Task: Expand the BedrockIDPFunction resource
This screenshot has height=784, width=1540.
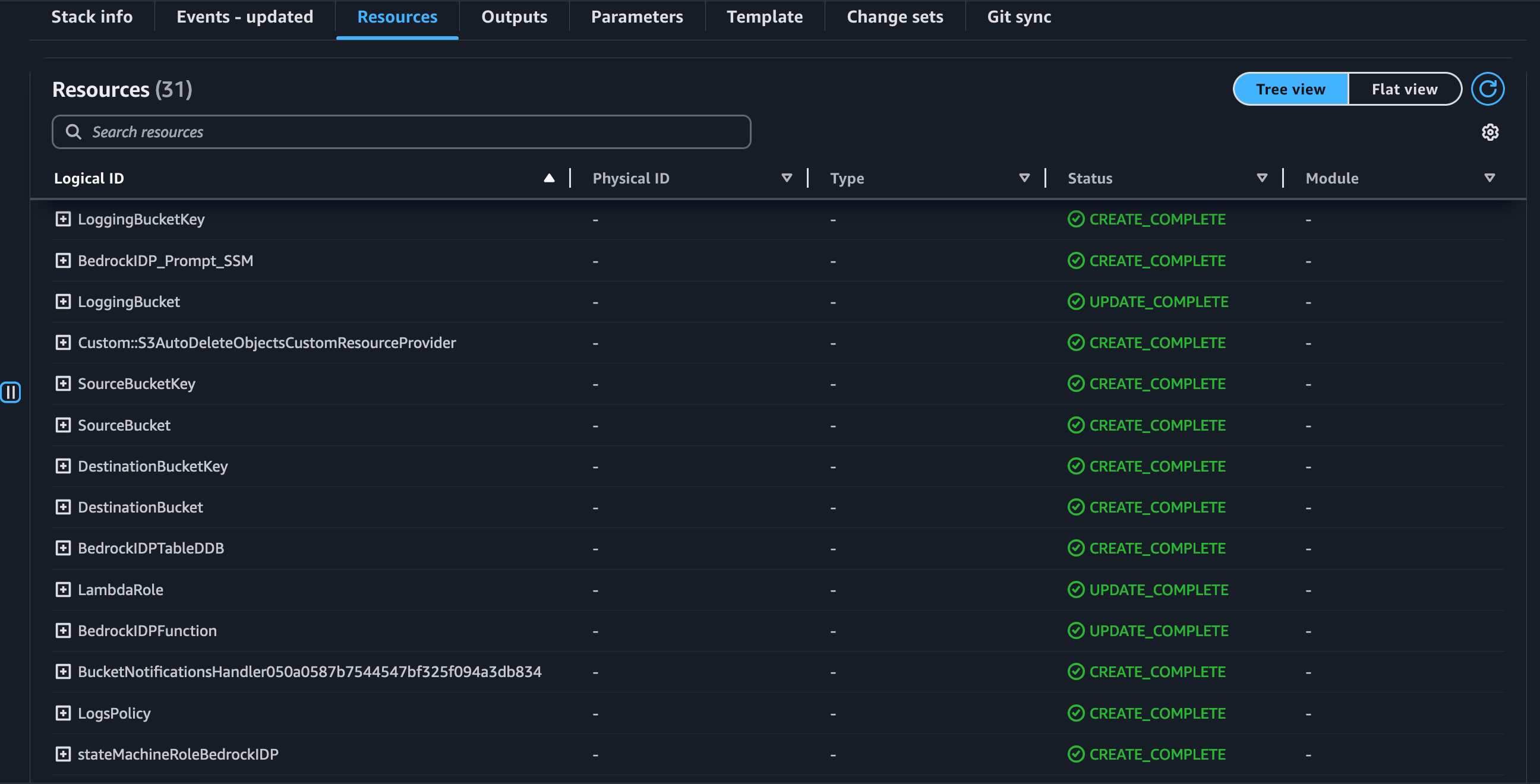Action: pos(63,630)
